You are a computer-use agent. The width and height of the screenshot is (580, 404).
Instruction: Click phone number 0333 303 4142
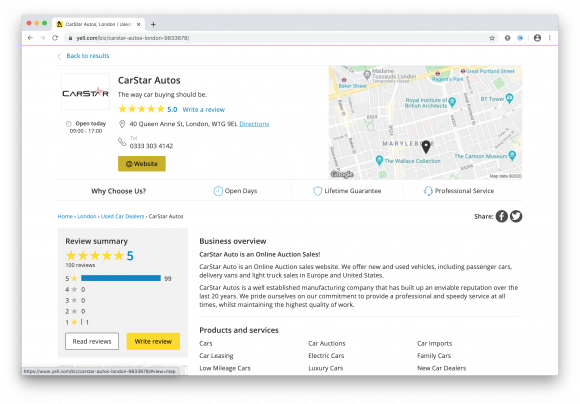[151, 146]
